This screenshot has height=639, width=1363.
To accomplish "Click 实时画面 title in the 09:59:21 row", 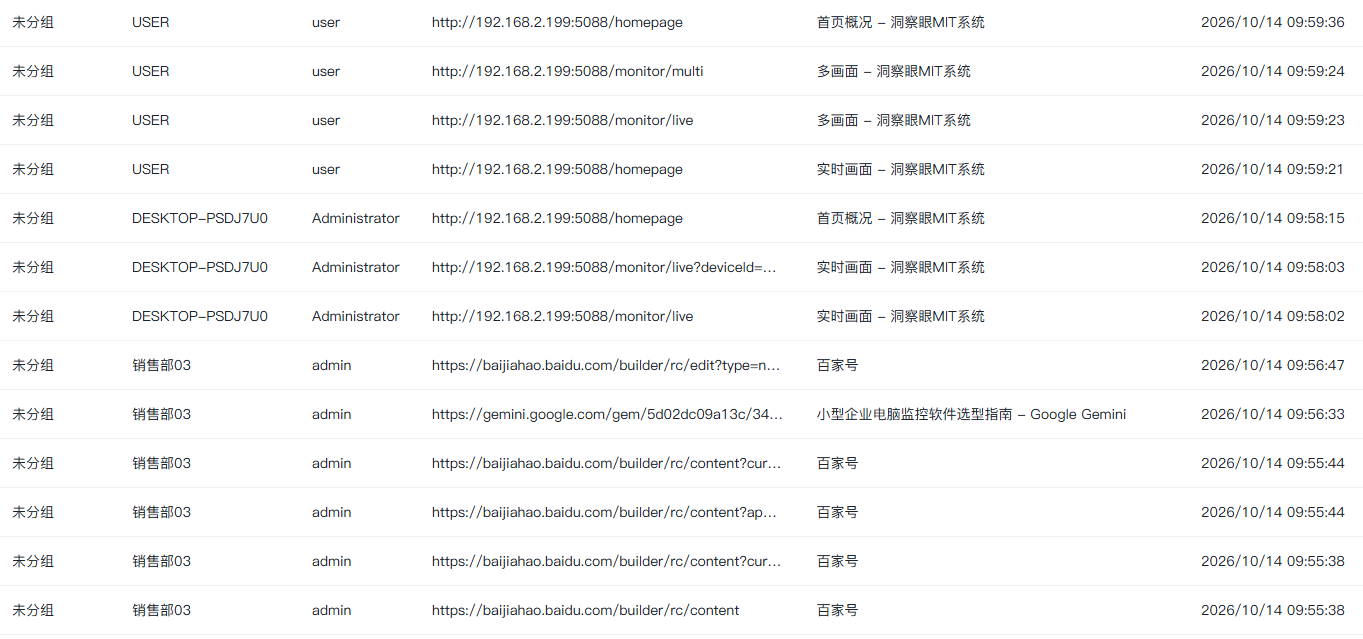I will pos(900,169).
